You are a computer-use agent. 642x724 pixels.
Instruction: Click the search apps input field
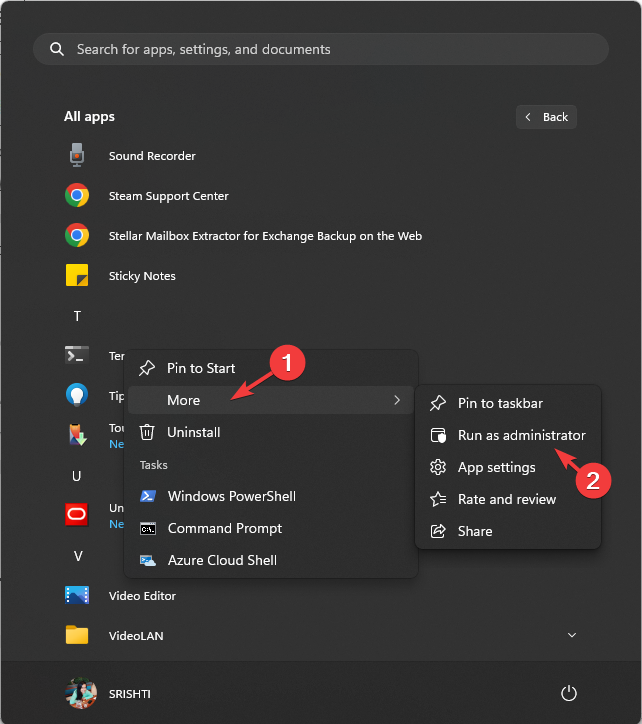(x=320, y=49)
